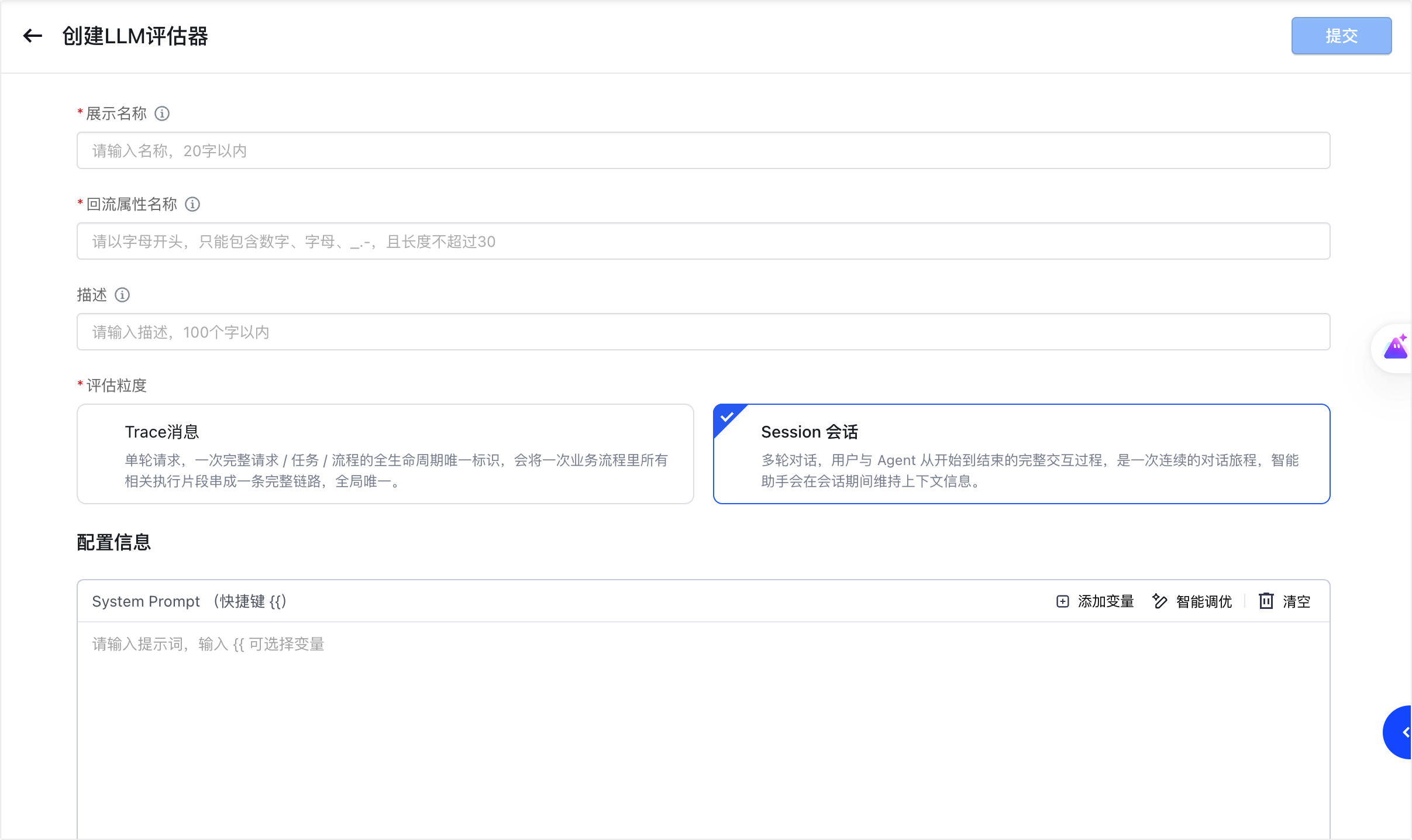Click the 提交 submit button

click(1341, 36)
